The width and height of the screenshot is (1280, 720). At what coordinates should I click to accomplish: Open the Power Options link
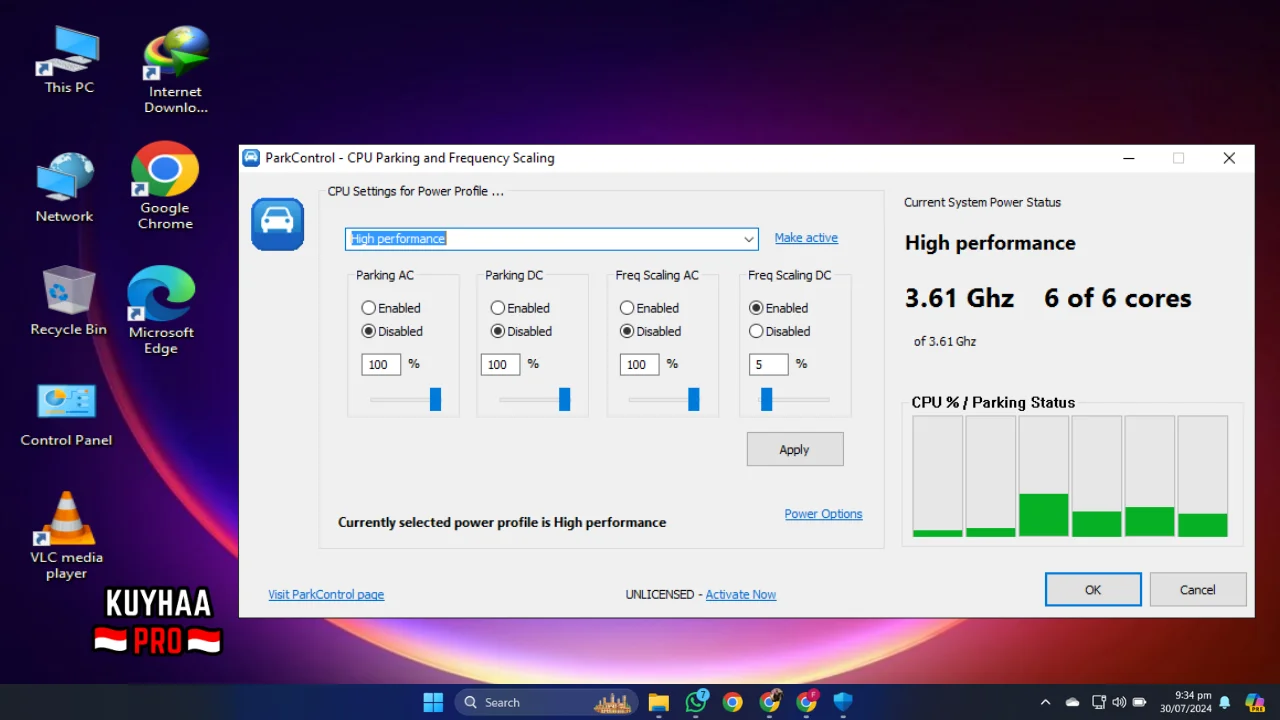[823, 514]
